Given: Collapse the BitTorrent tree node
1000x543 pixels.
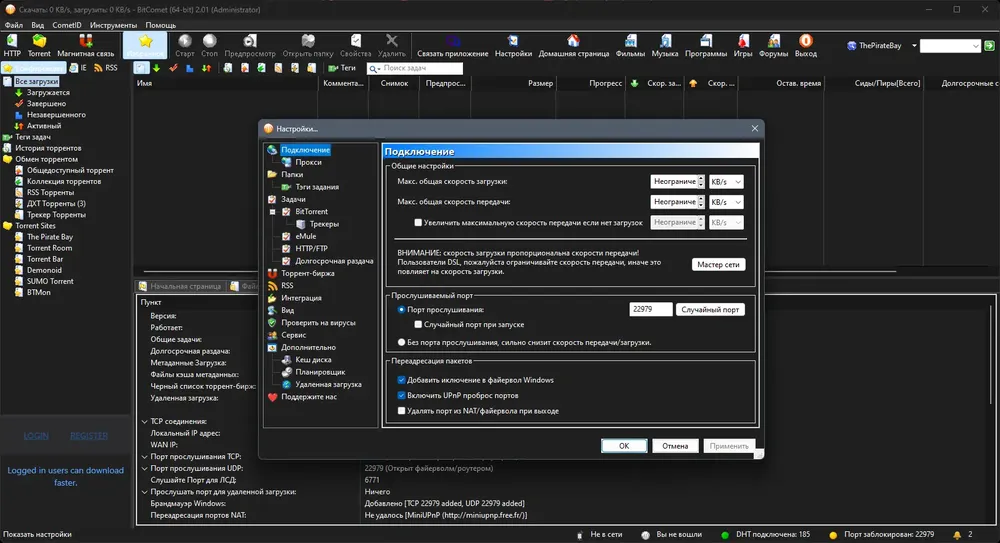Looking at the screenshot, I should pos(272,212).
